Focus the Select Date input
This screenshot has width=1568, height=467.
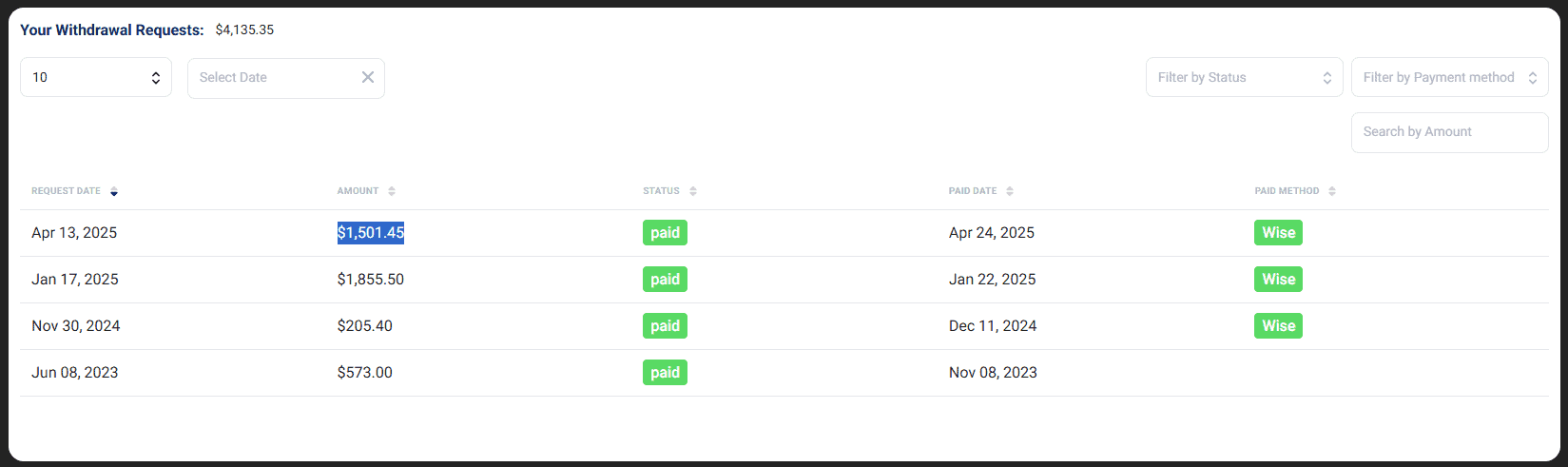(271, 77)
